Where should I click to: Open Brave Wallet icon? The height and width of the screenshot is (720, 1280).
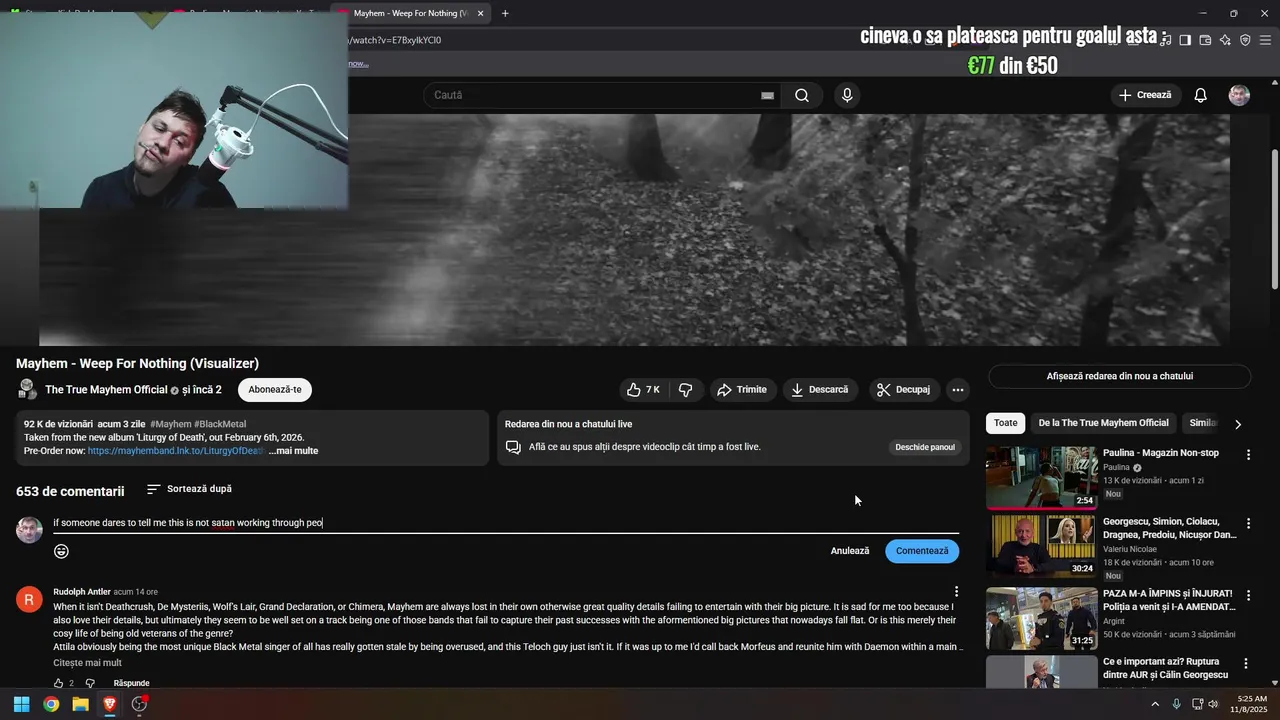pyautogui.click(x=1205, y=40)
